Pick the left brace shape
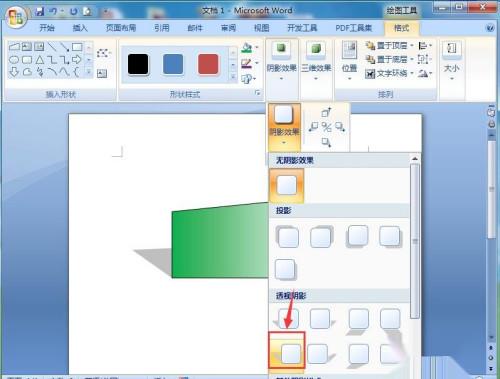 point(76,72)
